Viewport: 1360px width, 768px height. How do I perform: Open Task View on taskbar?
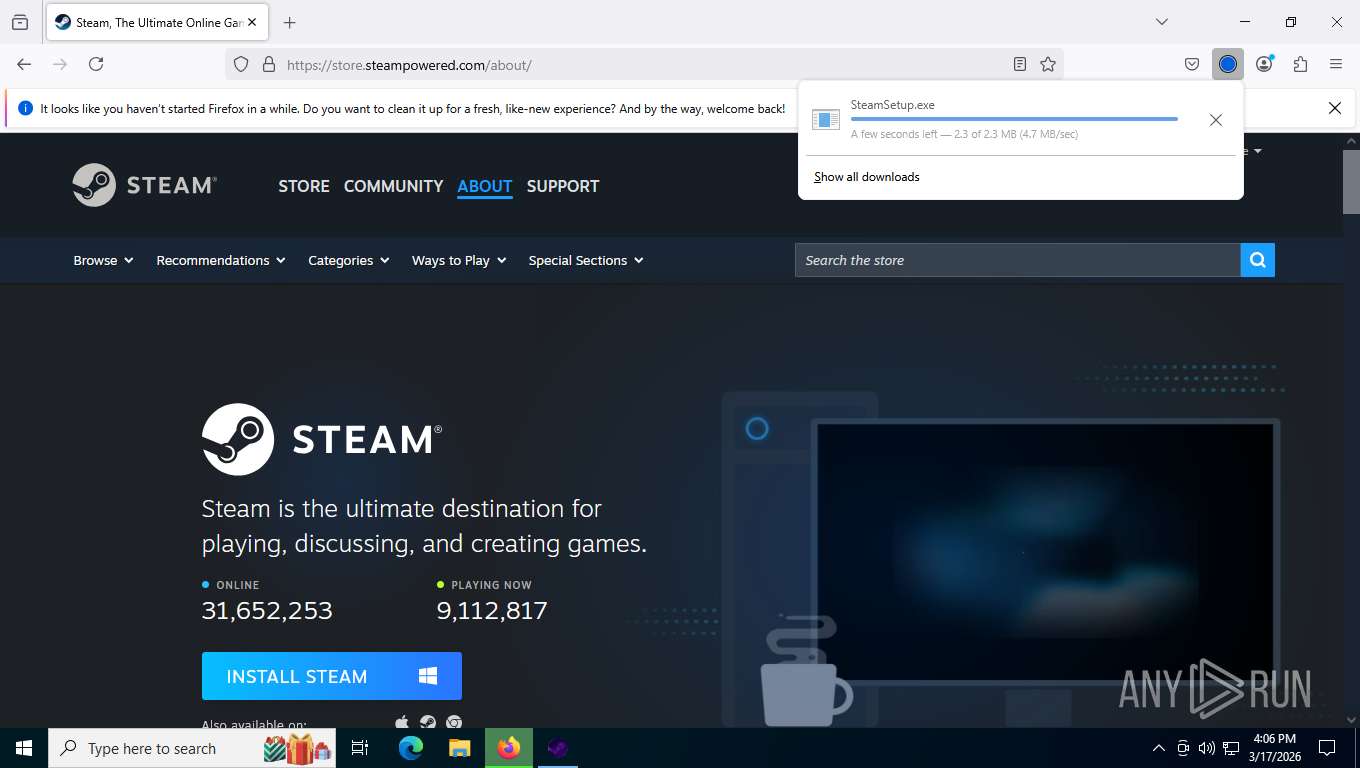[360, 748]
